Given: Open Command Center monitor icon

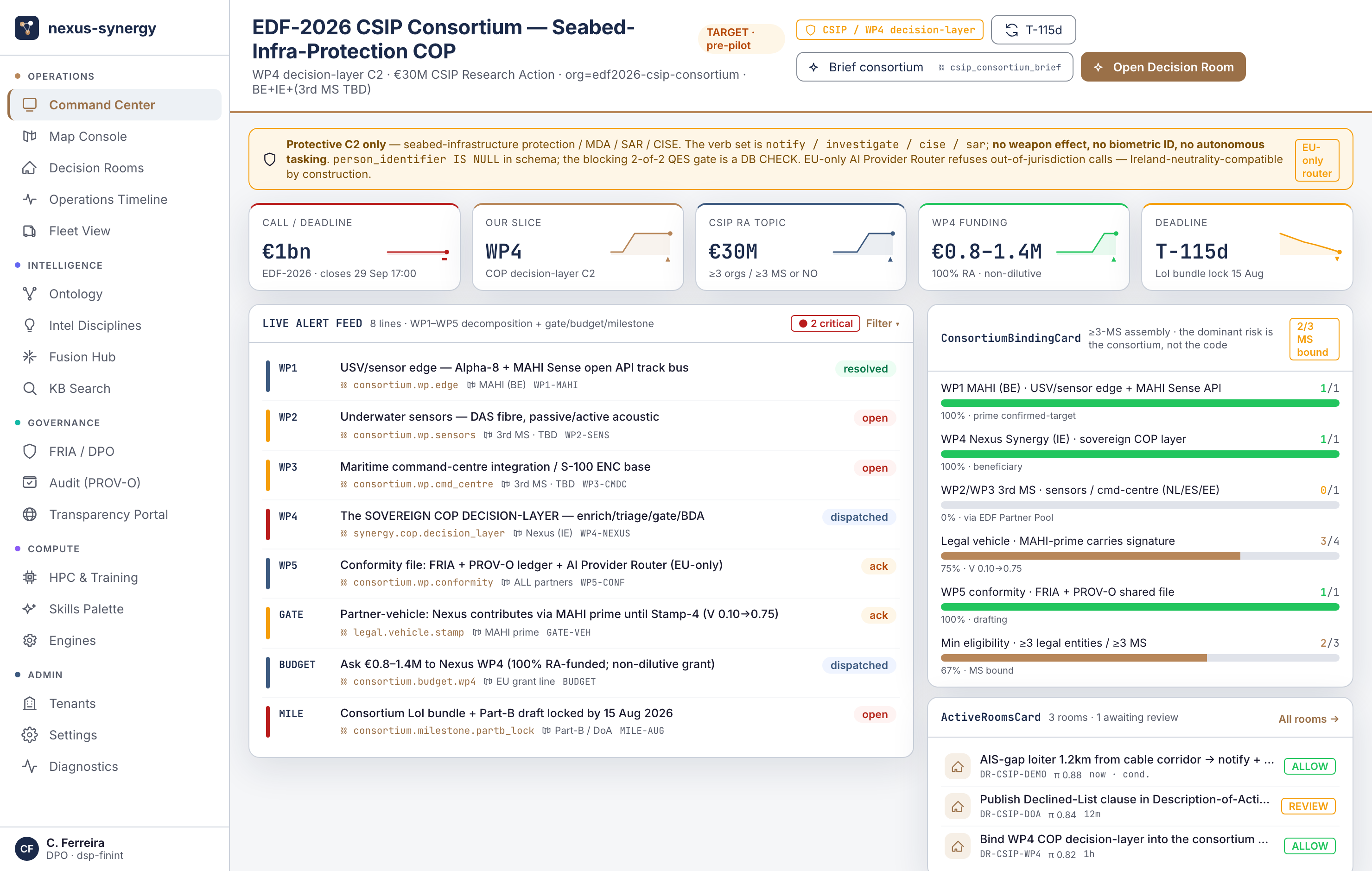Looking at the screenshot, I should (x=30, y=104).
